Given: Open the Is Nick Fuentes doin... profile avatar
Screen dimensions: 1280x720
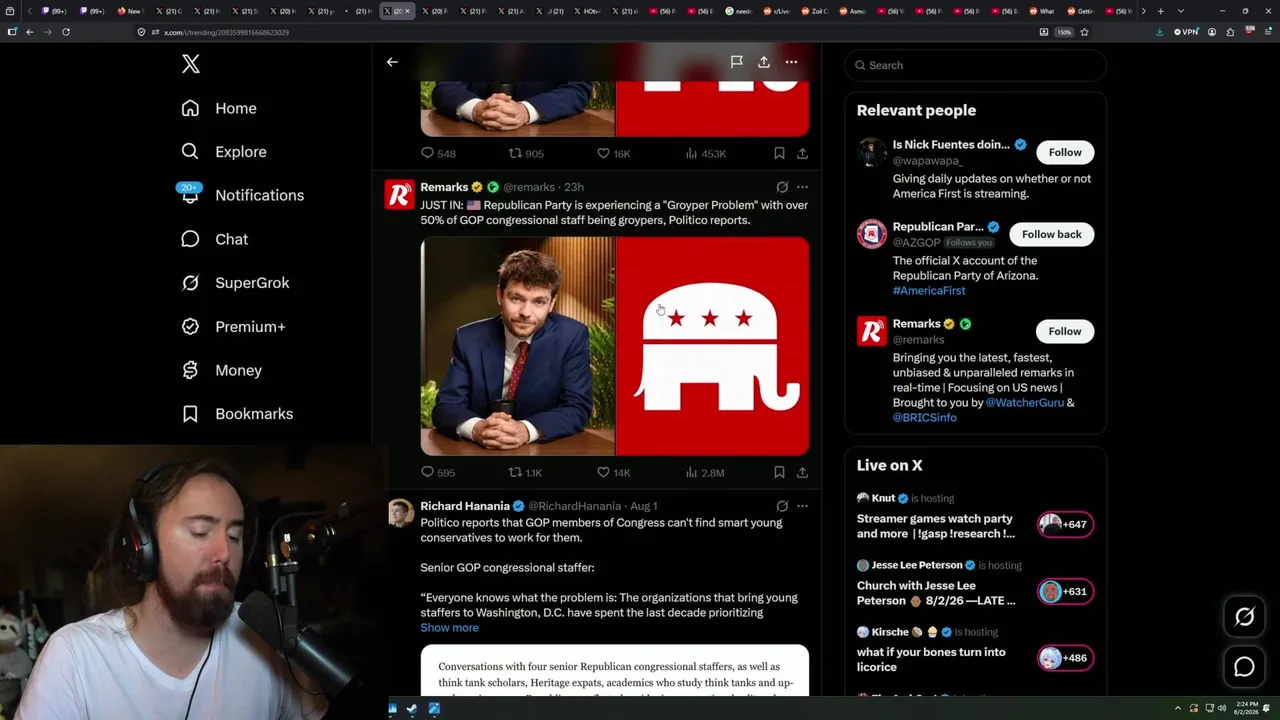Looking at the screenshot, I should tap(872, 152).
